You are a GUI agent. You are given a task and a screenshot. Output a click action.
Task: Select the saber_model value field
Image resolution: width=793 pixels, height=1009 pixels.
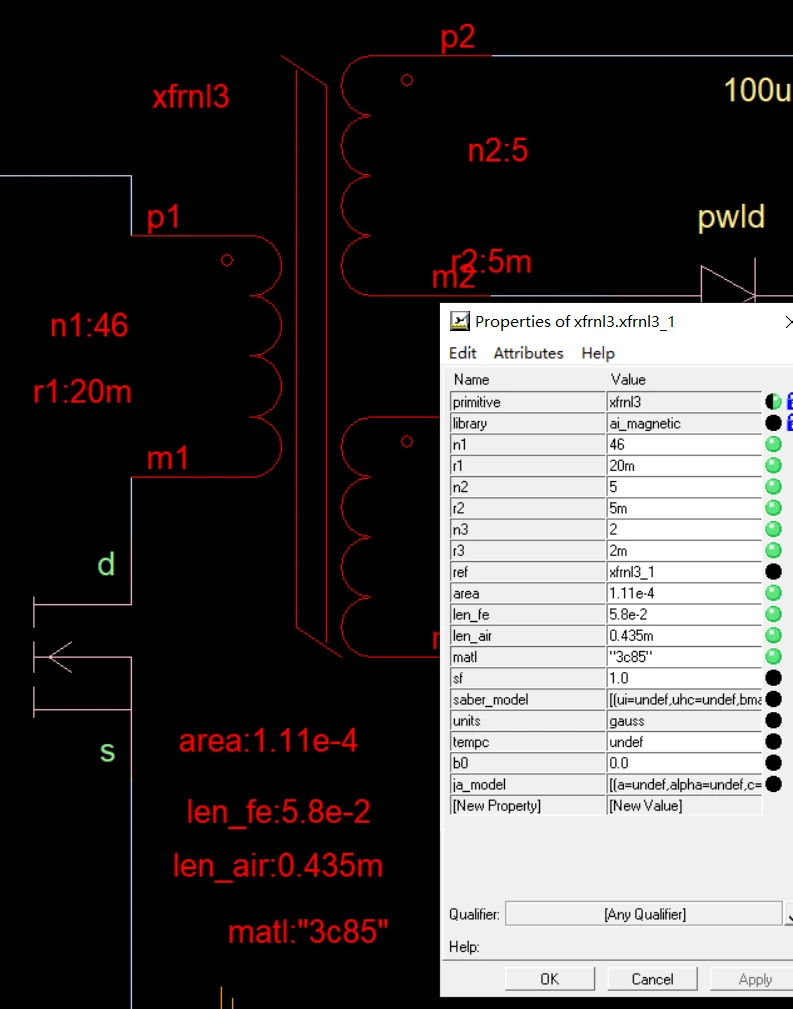tap(684, 699)
